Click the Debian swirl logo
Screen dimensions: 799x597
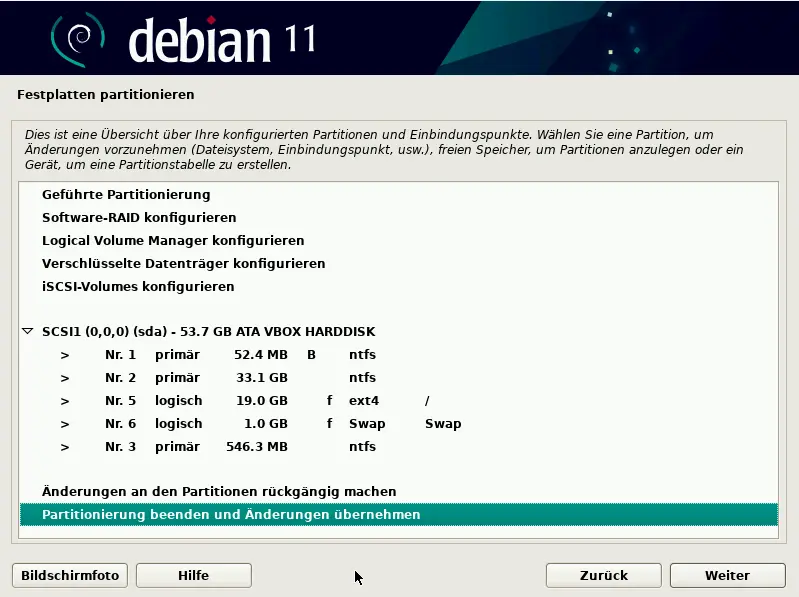(78, 38)
